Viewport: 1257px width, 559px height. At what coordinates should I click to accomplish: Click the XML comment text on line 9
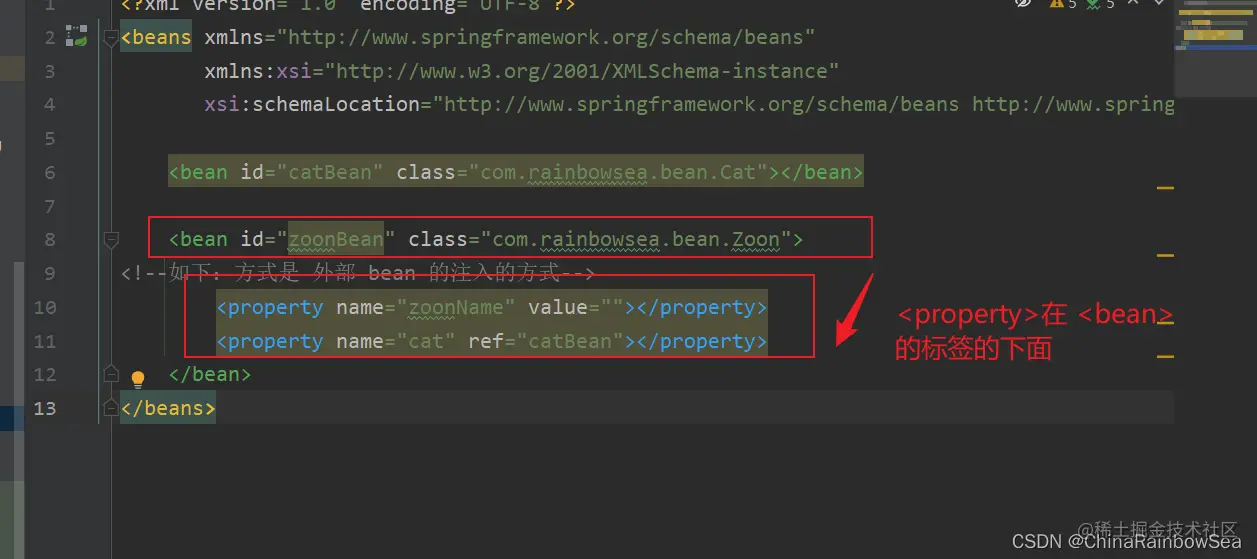[358, 273]
